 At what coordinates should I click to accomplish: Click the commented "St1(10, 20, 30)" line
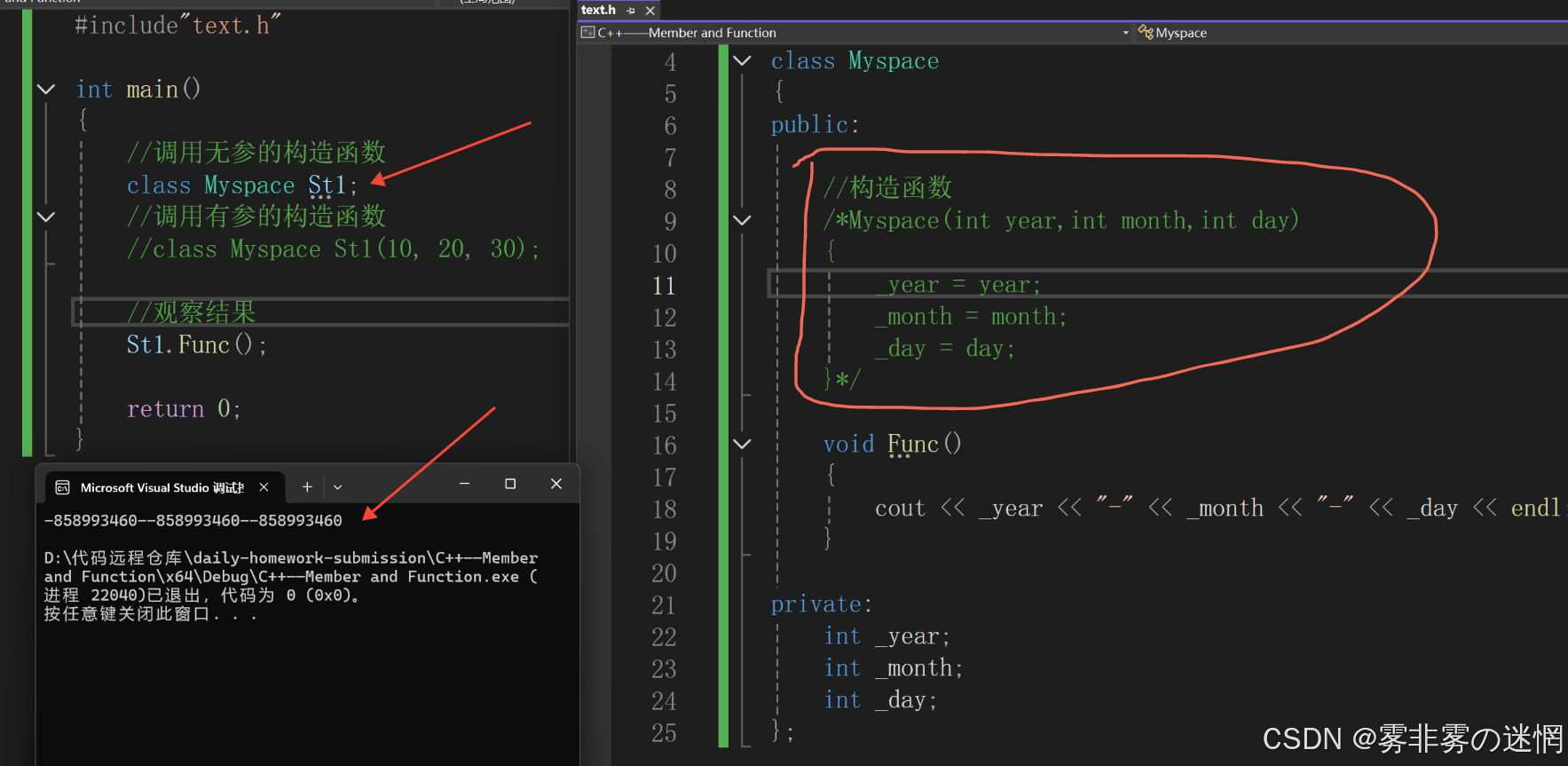(x=333, y=249)
